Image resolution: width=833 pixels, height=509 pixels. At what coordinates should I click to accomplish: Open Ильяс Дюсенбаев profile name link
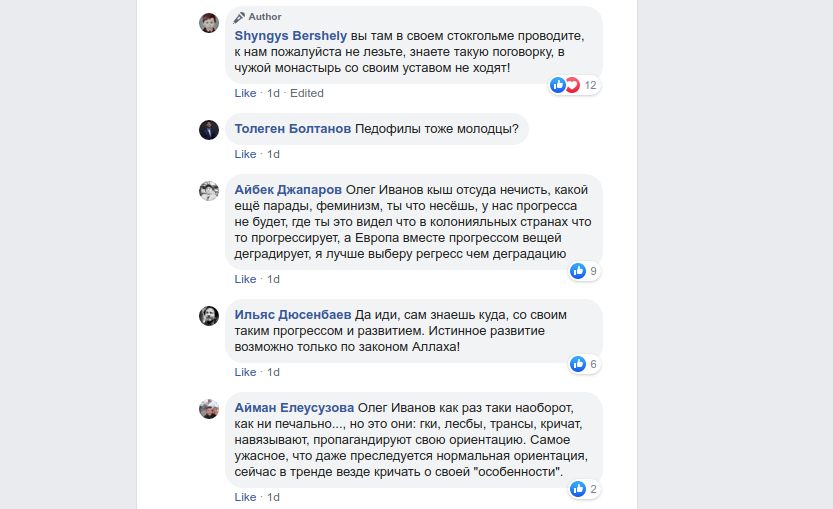click(x=293, y=313)
